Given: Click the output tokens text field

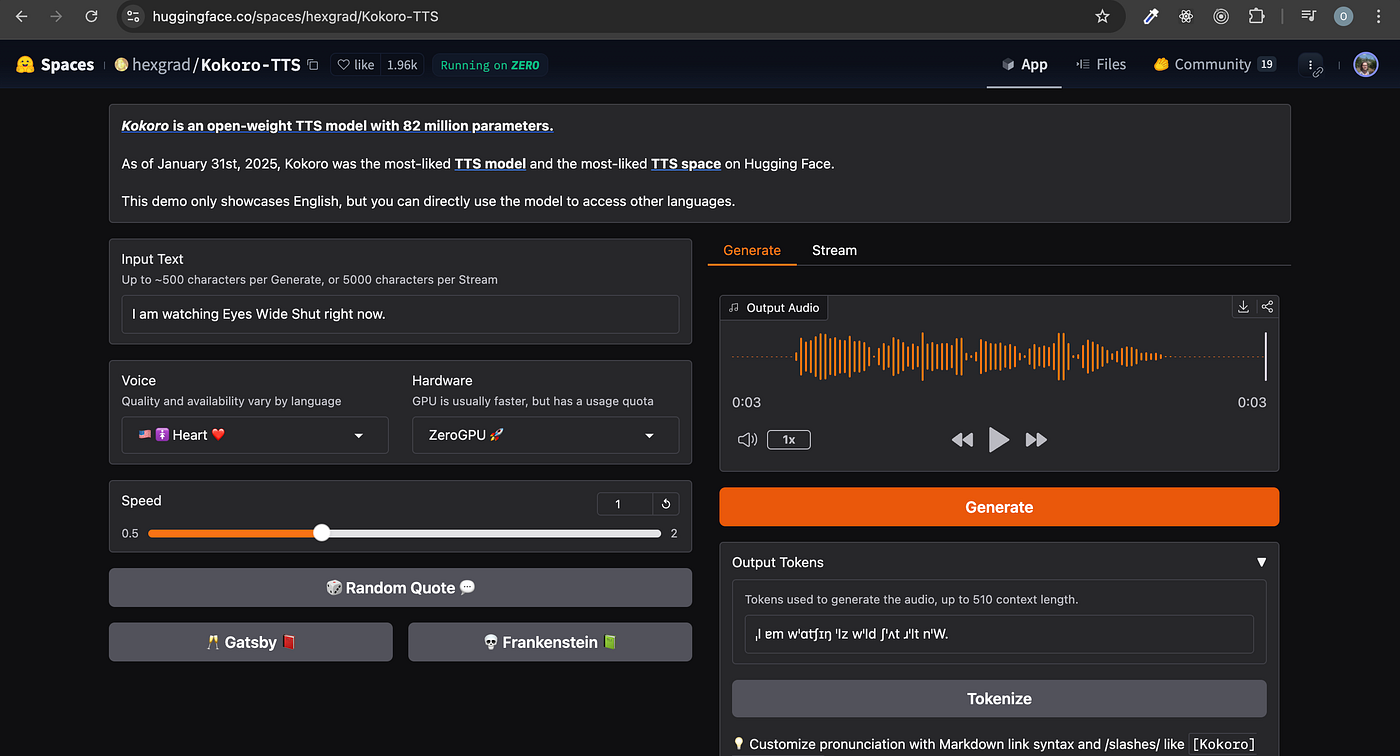Looking at the screenshot, I should pos(999,634).
